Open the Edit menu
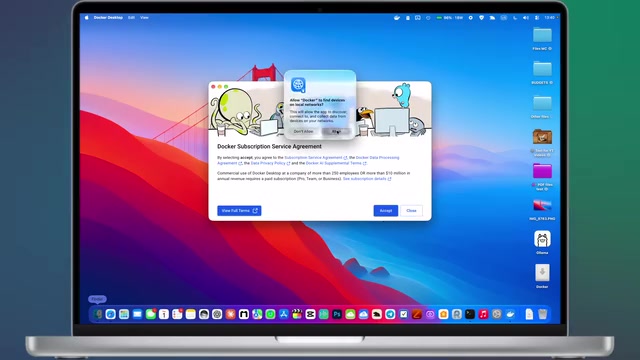The height and width of the screenshot is (360, 640). click(x=131, y=18)
